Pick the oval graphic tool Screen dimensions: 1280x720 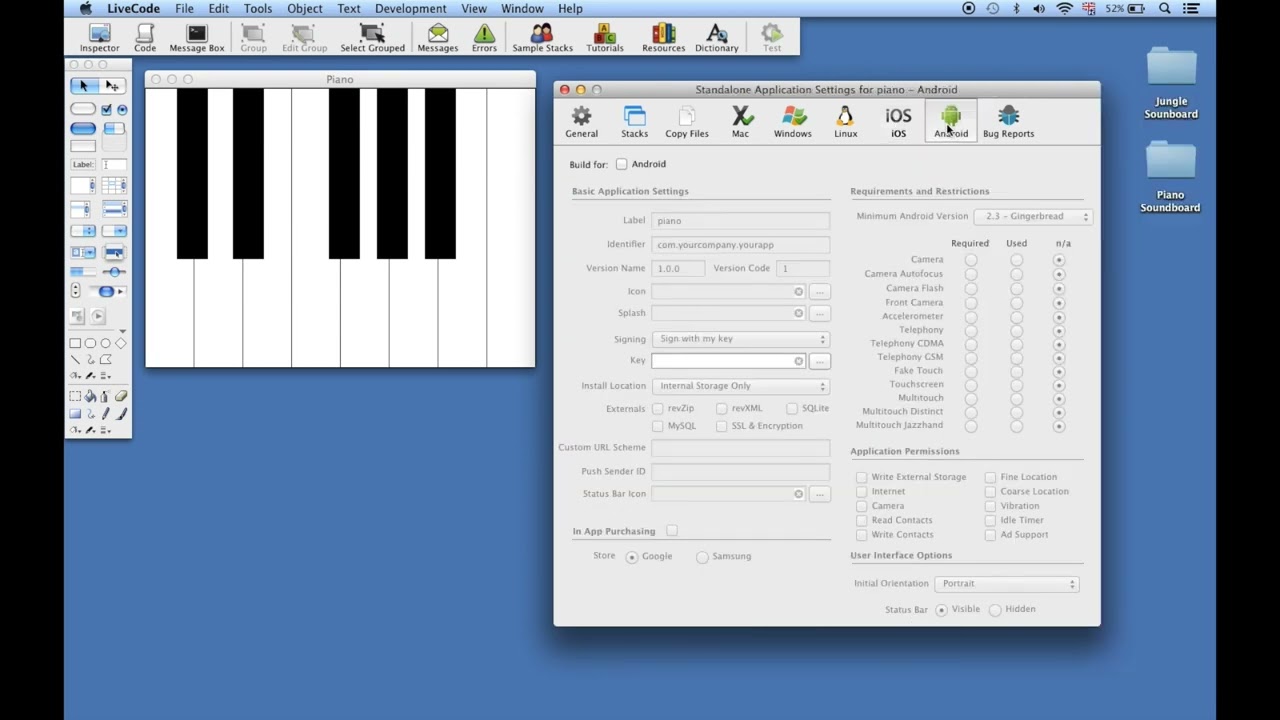click(105, 343)
